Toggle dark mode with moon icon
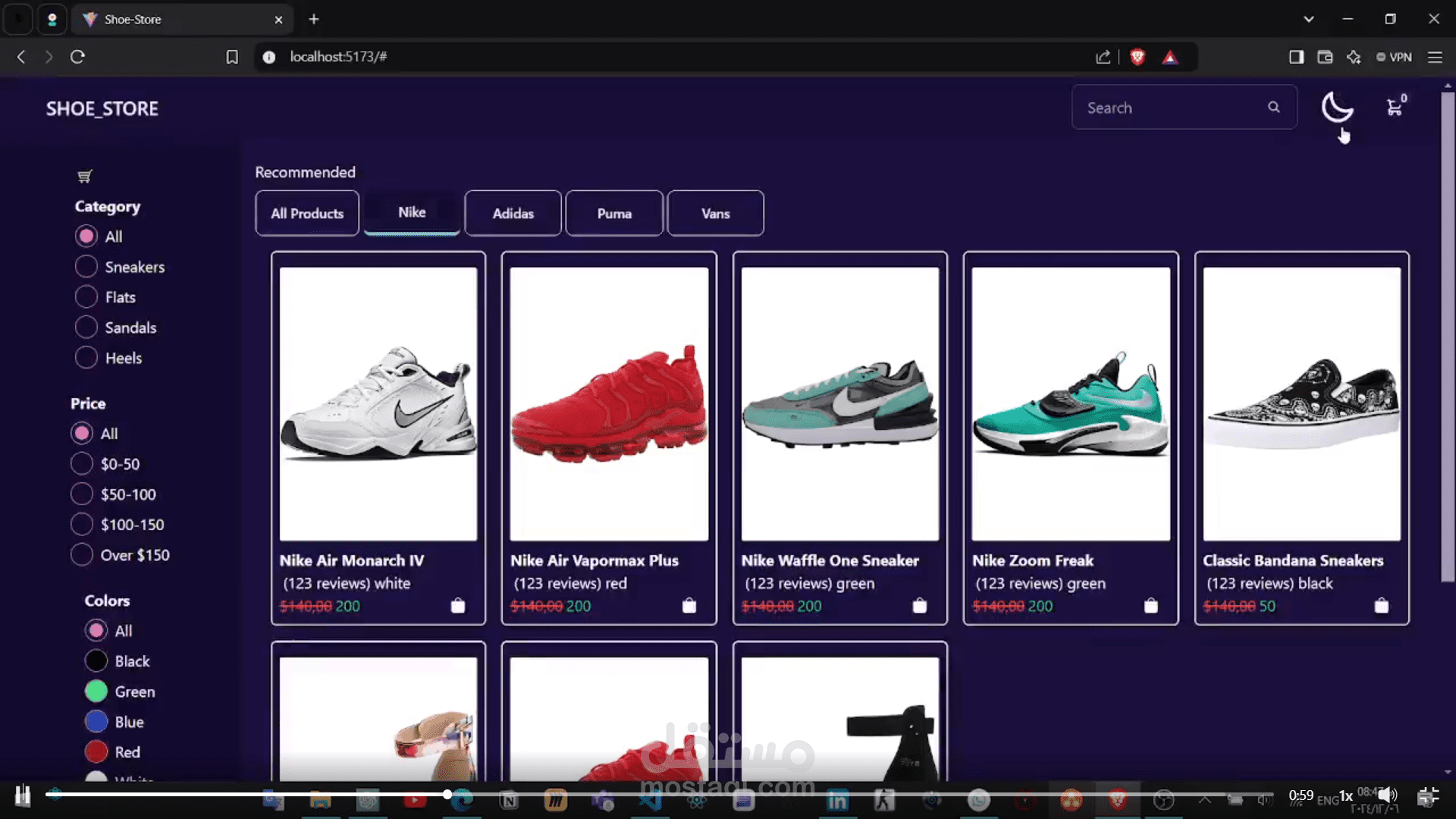The height and width of the screenshot is (819, 1456). click(1336, 108)
